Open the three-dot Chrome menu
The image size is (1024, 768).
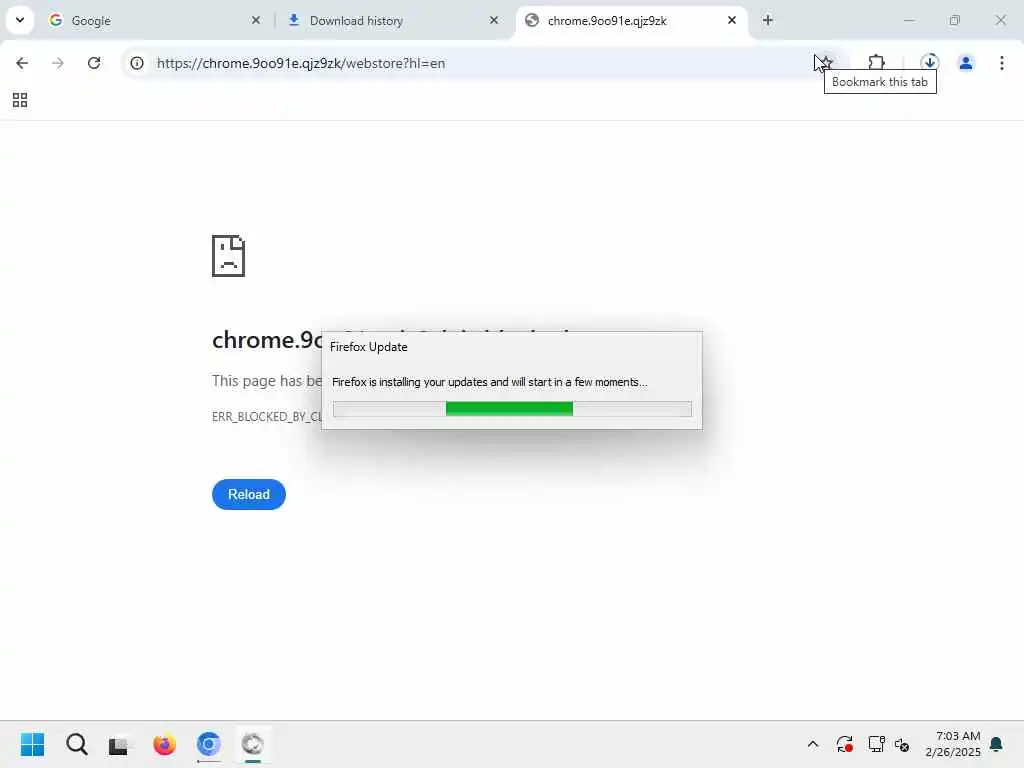coord(1001,63)
